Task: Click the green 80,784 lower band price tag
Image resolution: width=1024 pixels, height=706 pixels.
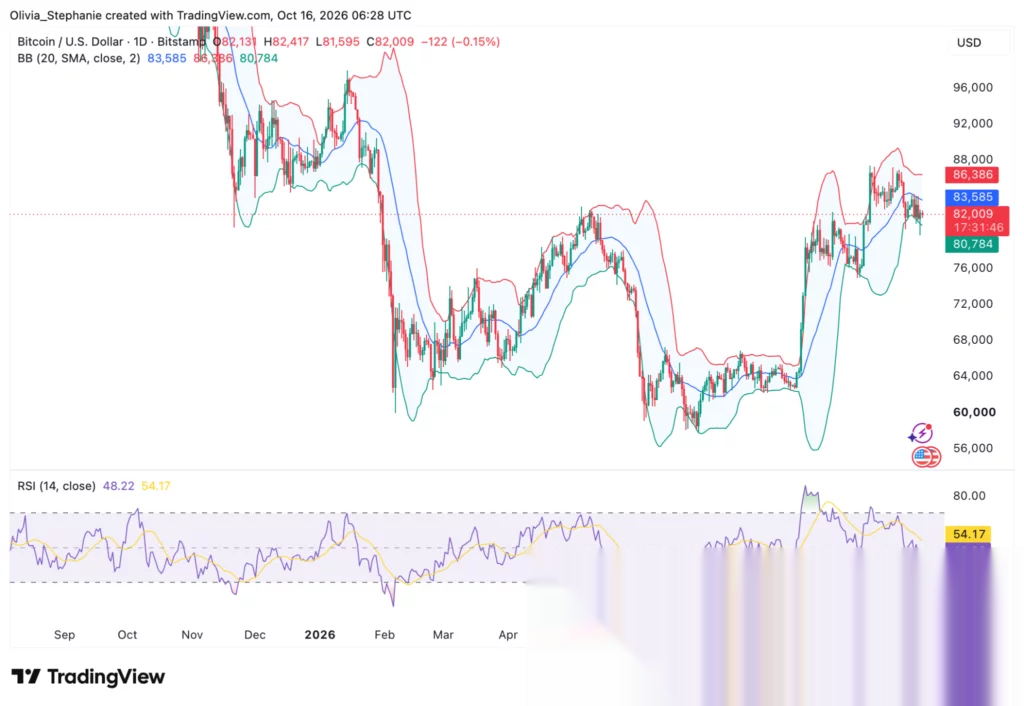Action: coord(972,244)
